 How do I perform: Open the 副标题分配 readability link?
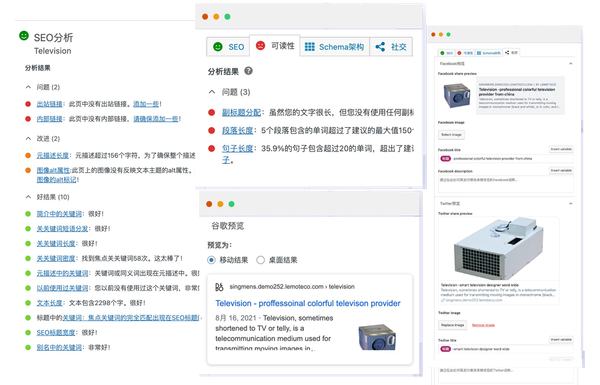(x=241, y=112)
